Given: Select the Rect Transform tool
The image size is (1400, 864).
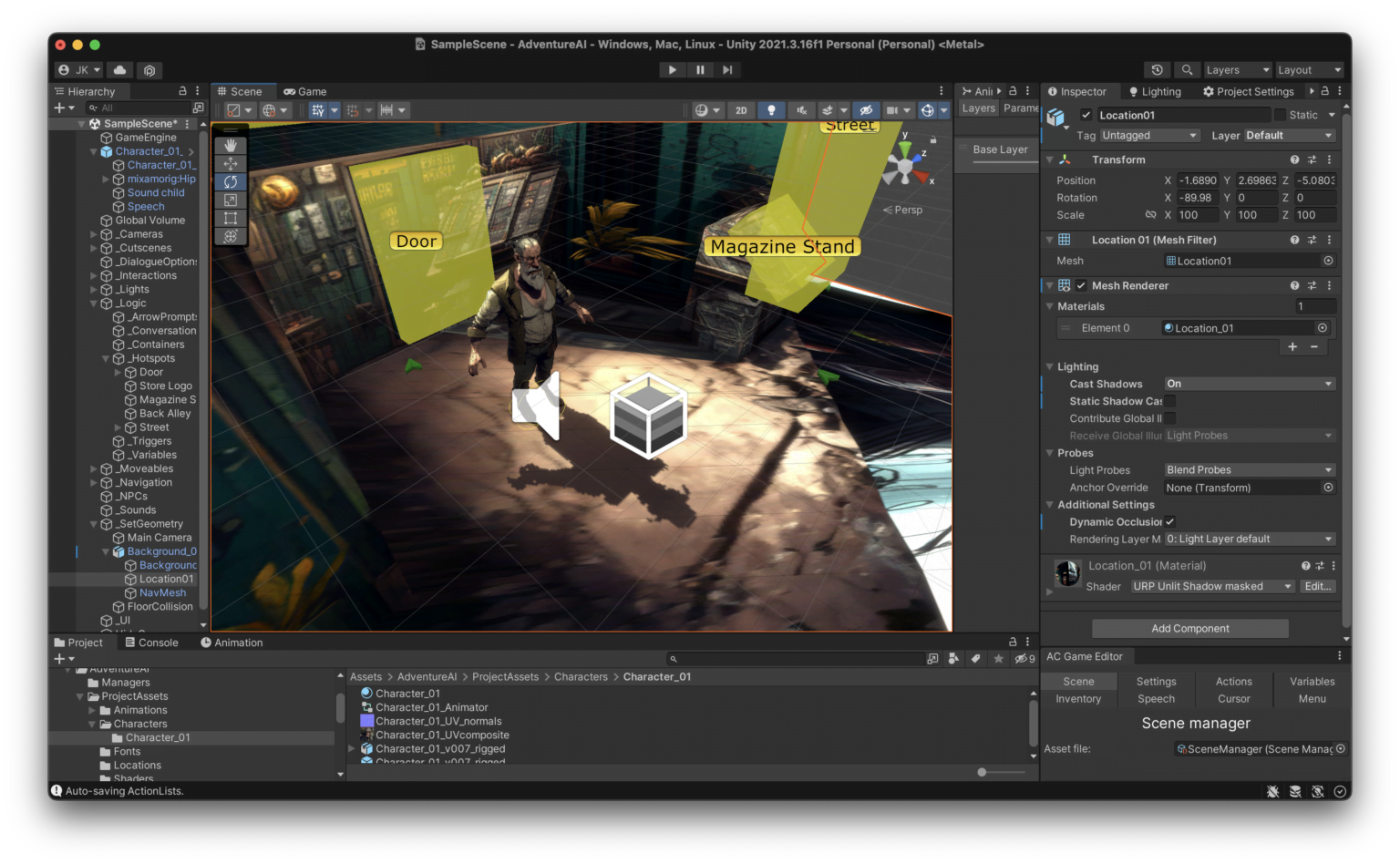Looking at the screenshot, I should pos(231,218).
